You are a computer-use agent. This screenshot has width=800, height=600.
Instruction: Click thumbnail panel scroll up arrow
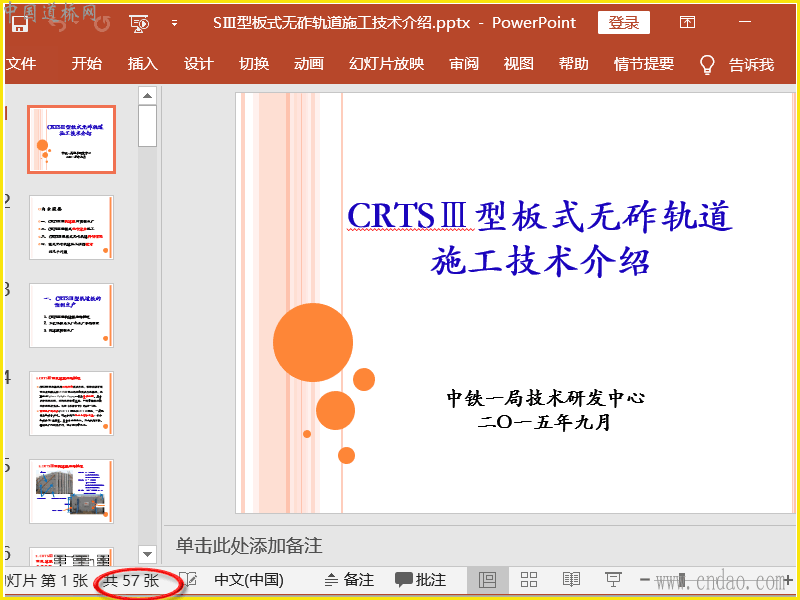pos(147,95)
